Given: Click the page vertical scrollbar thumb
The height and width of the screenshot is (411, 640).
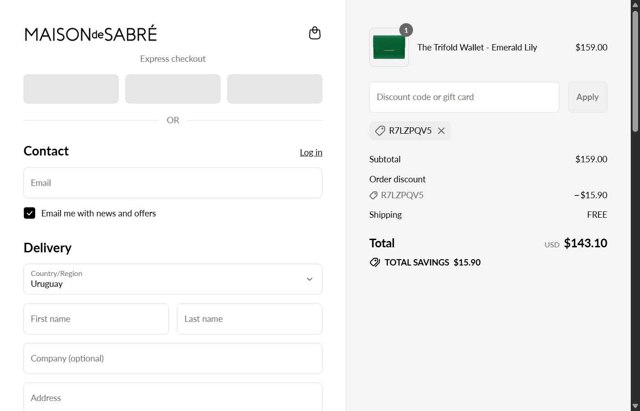Looking at the screenshot, I should (635, 71).
